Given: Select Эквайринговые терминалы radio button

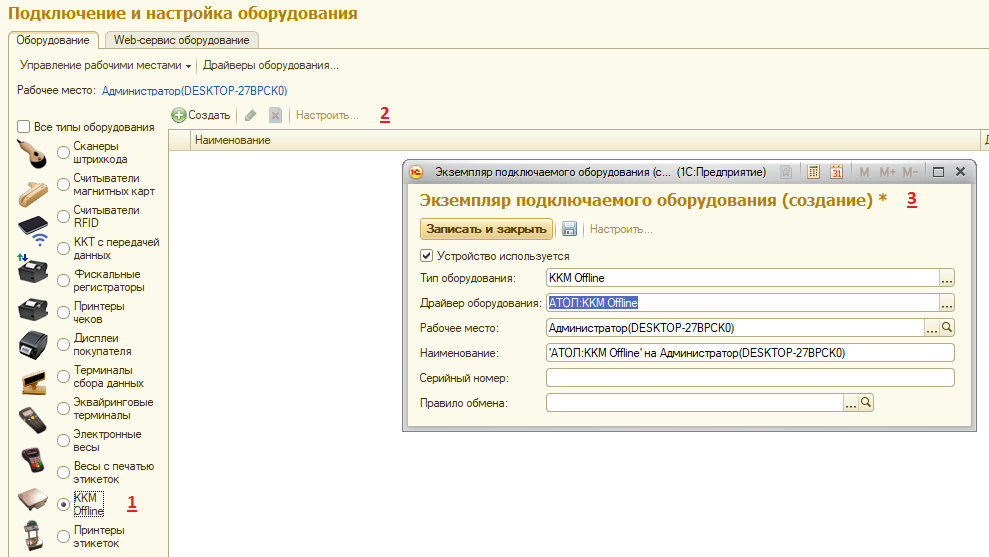Looking at the screenshot, I should (x=63, y=408).
